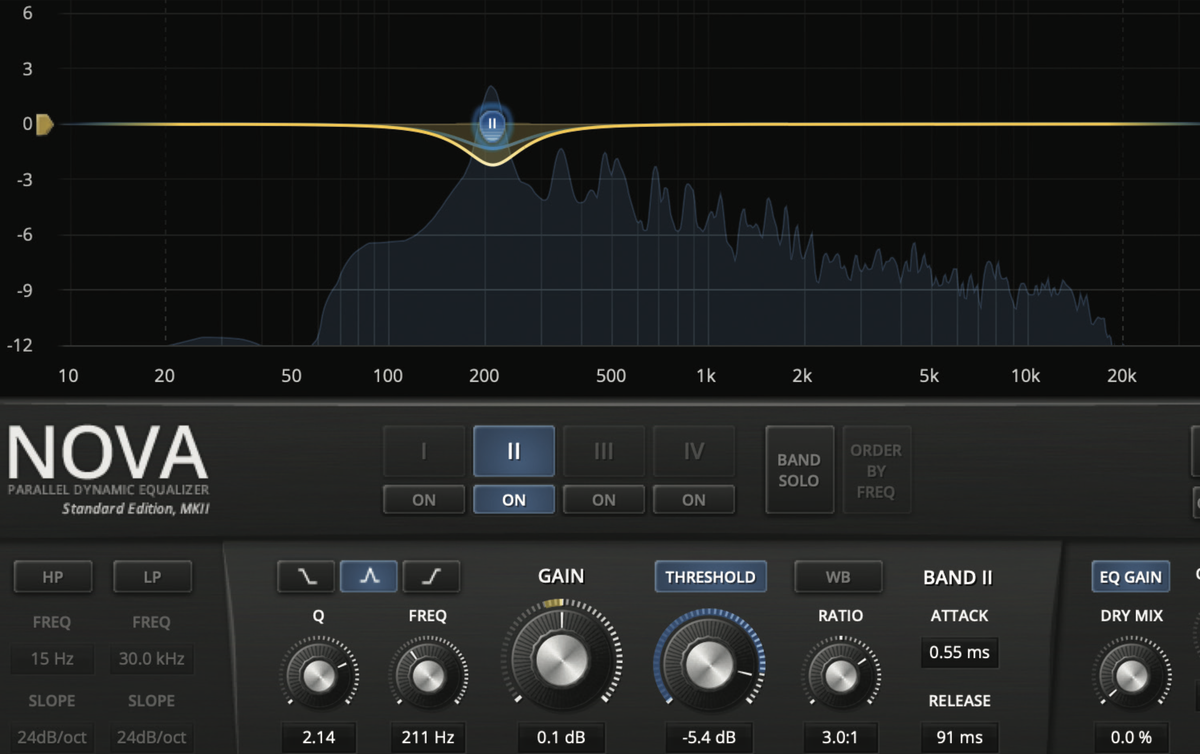1200x754 pixels.
Task: Activate WB wideband sidechain mode
Action: [838, 576]
